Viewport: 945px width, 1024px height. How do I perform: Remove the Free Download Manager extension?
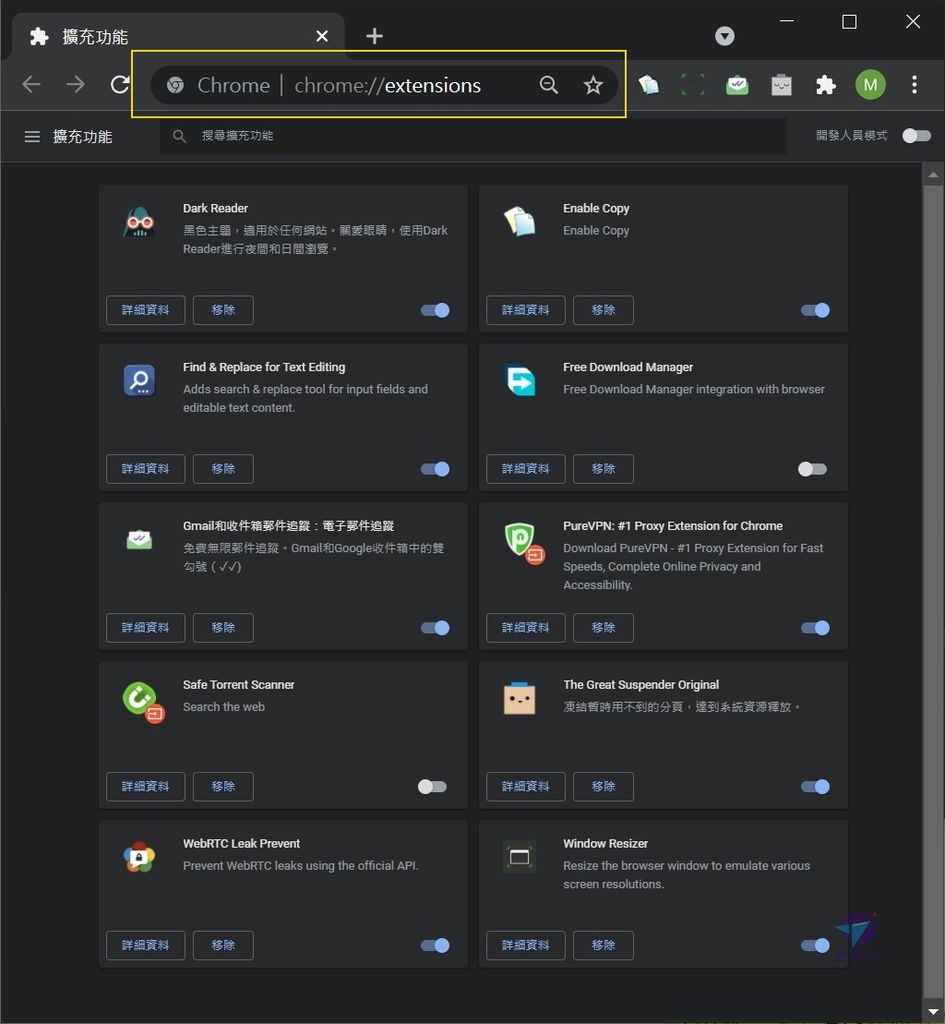(603, 469)
